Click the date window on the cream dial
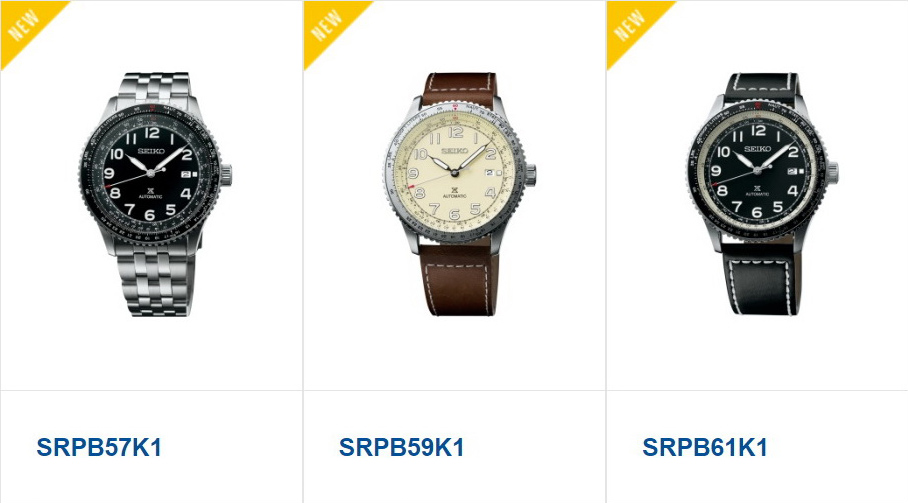 click(x=493, y=172)
